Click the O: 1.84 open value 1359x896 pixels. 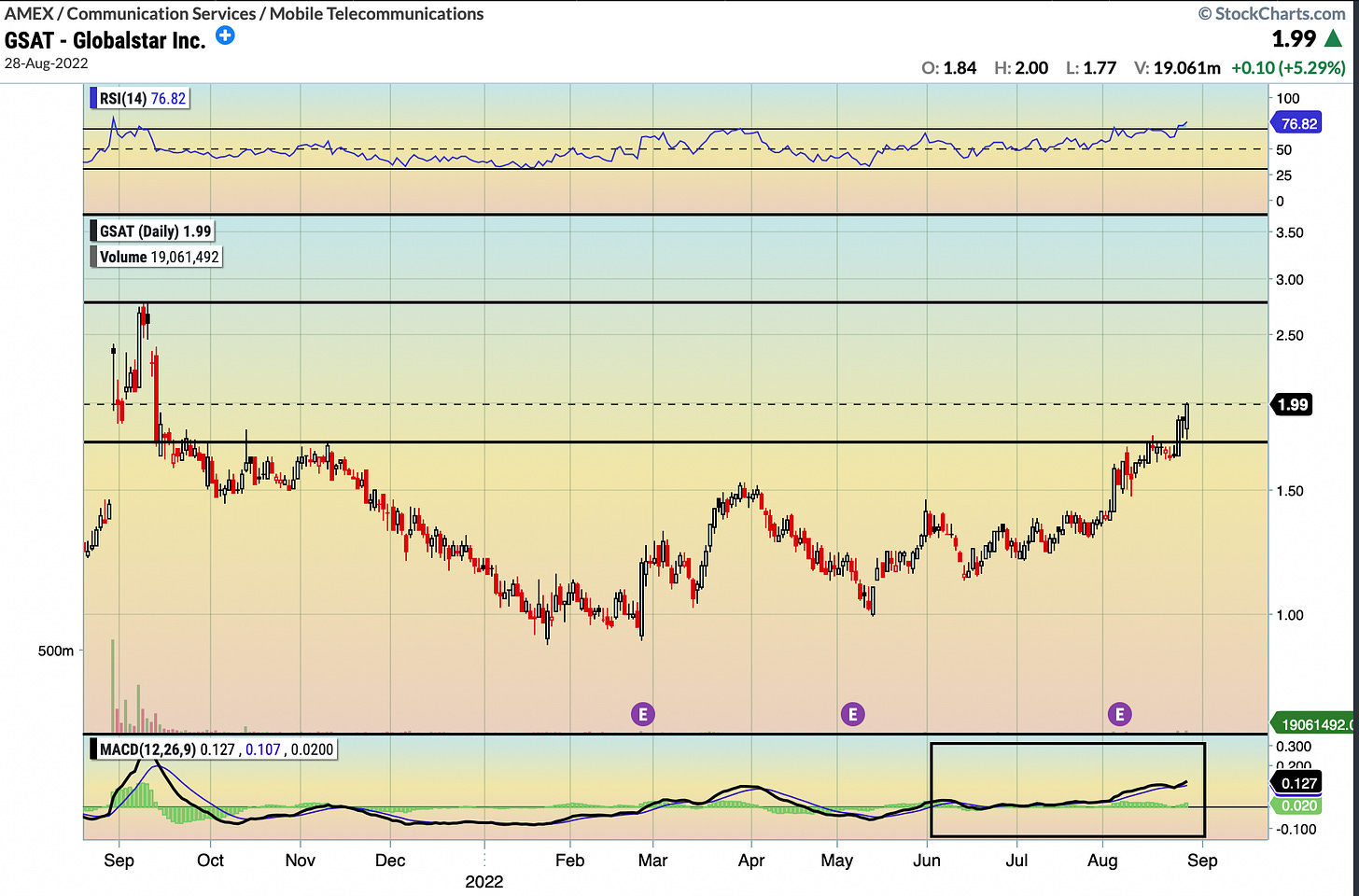(x=948, y=68)
